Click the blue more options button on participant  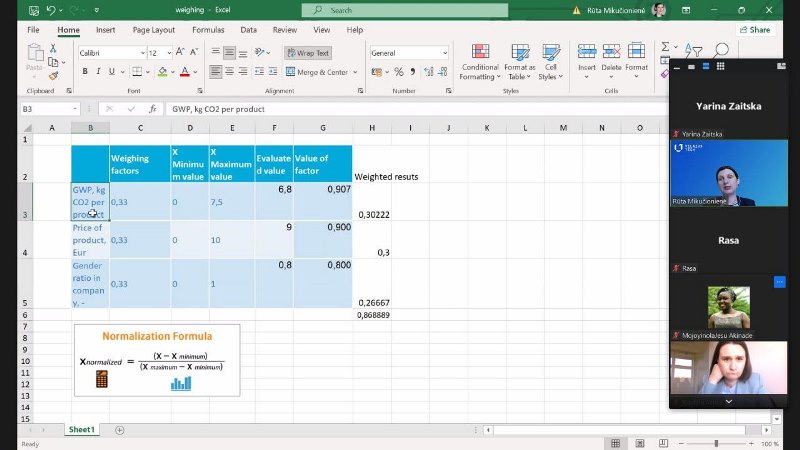(779, 282)
